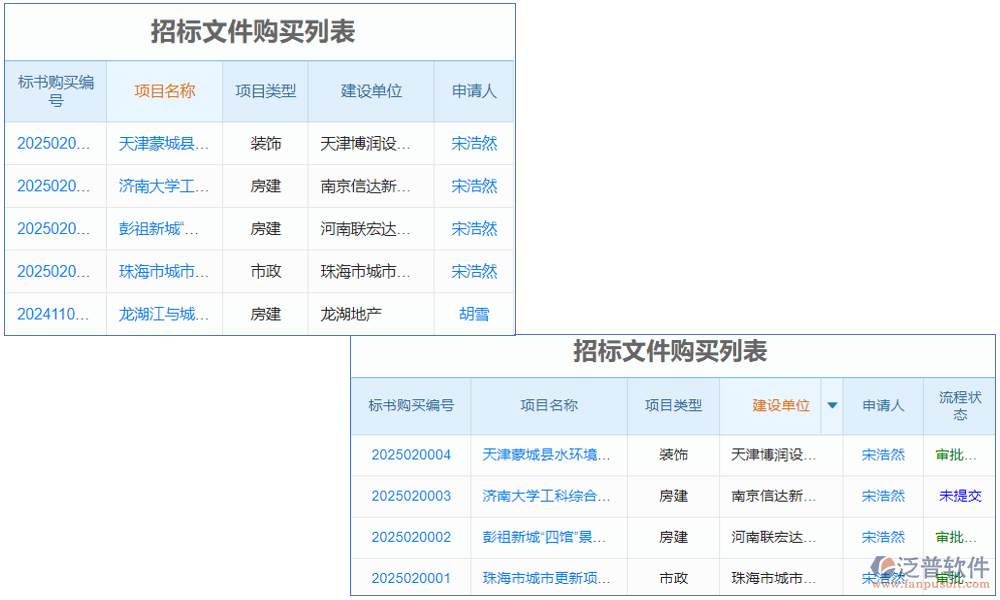Image resolution: width=1000 pixels, height=600 pixels.
Task: Sort by the 建设单位 column header
Action: click(779, 406)
